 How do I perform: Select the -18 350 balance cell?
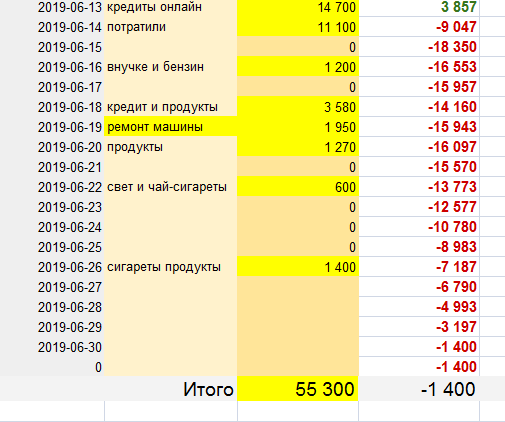tap(419, 47)
